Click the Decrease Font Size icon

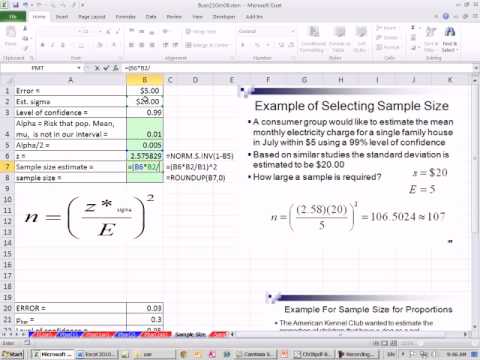(x=118, y=32)
